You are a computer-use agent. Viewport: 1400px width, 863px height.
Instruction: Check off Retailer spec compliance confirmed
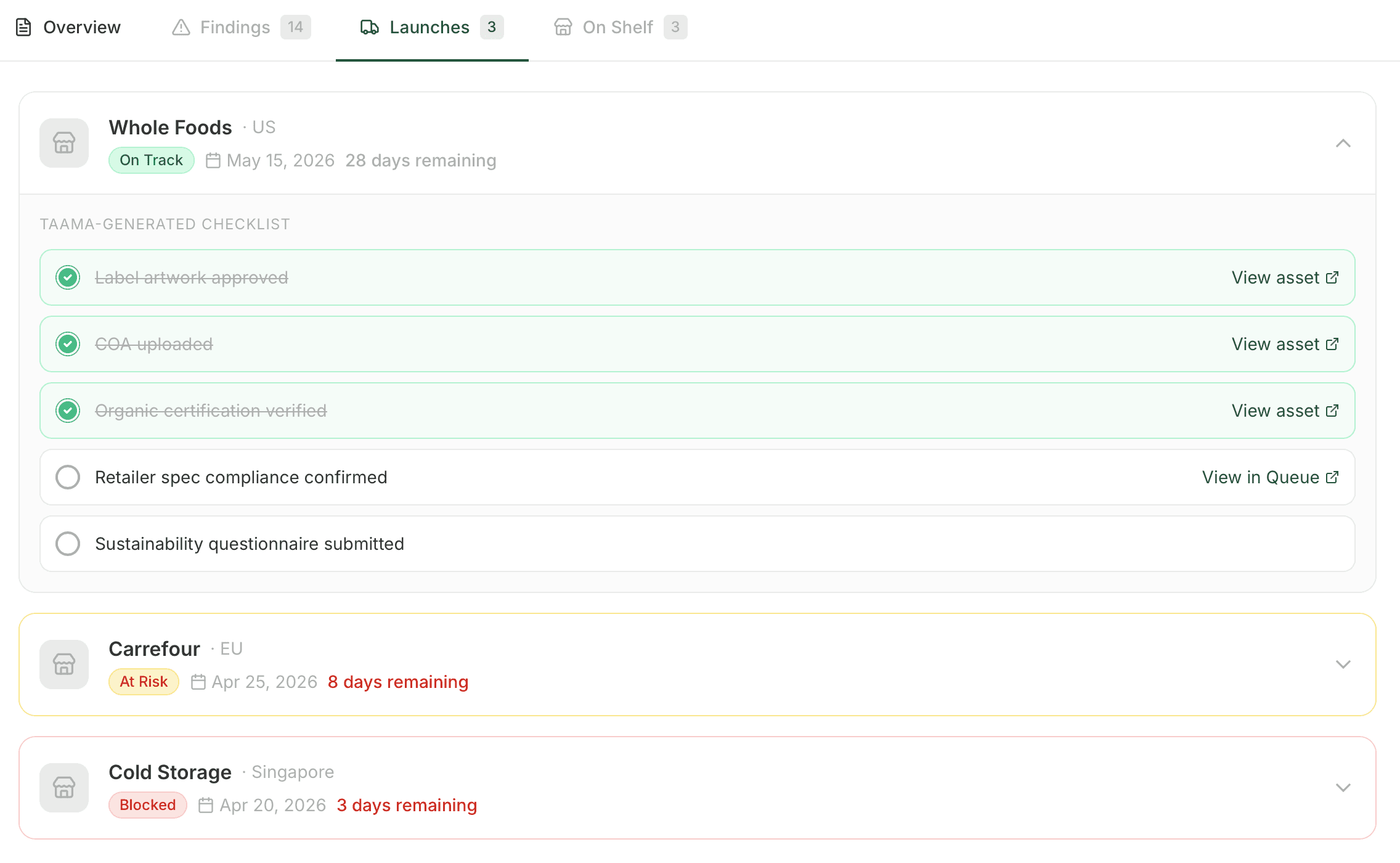tap(68, 477)
